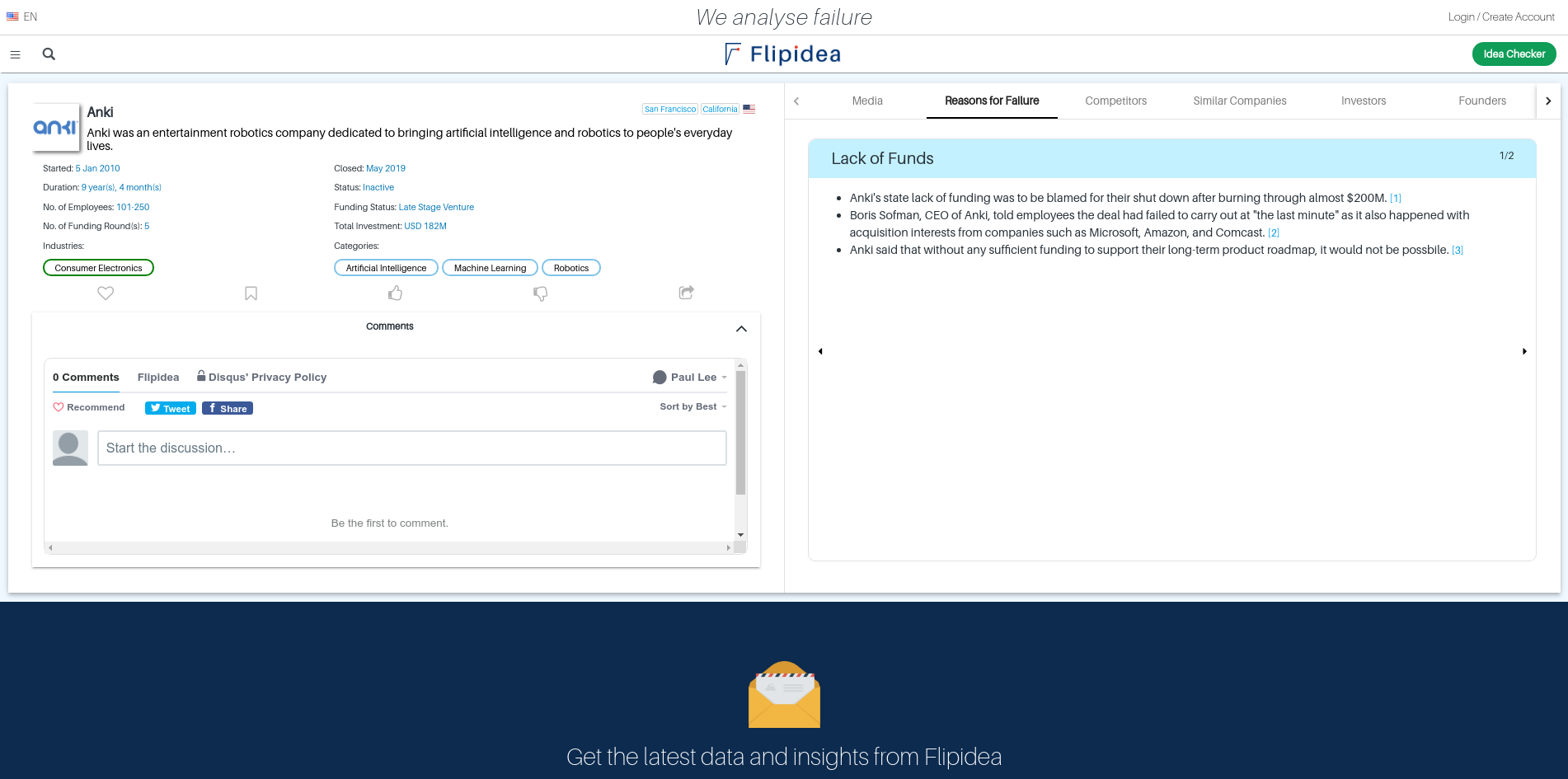Open citation link [3]

coord(1458,251)
